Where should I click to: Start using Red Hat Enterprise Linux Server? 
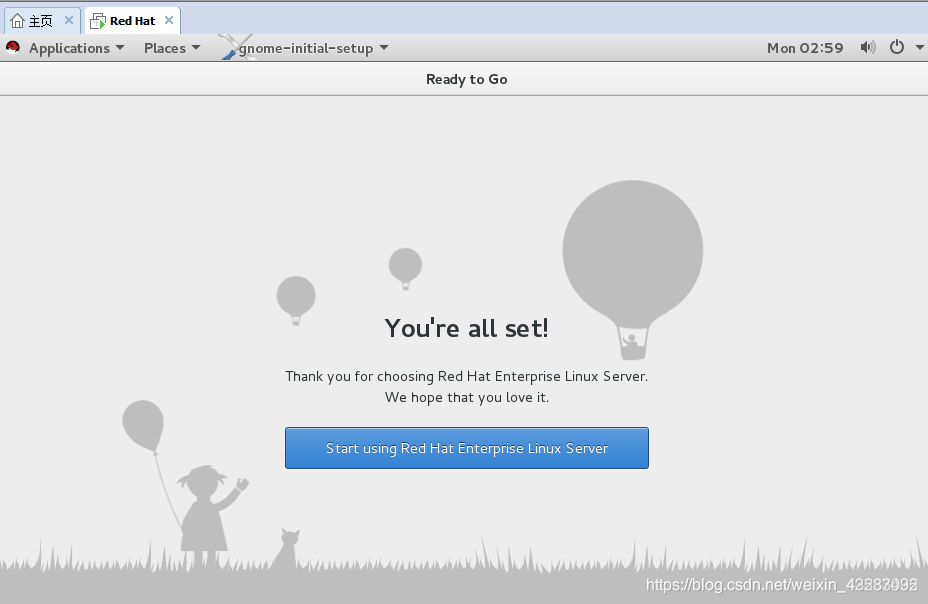point(467,448)
